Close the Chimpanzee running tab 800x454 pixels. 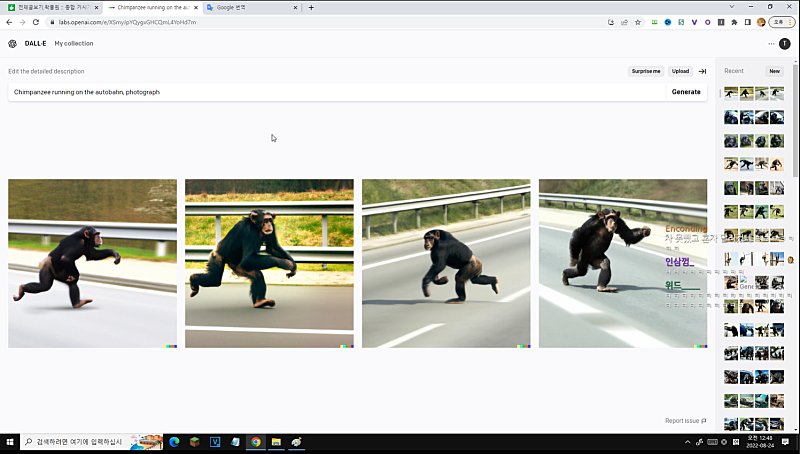tap(196, 8)
